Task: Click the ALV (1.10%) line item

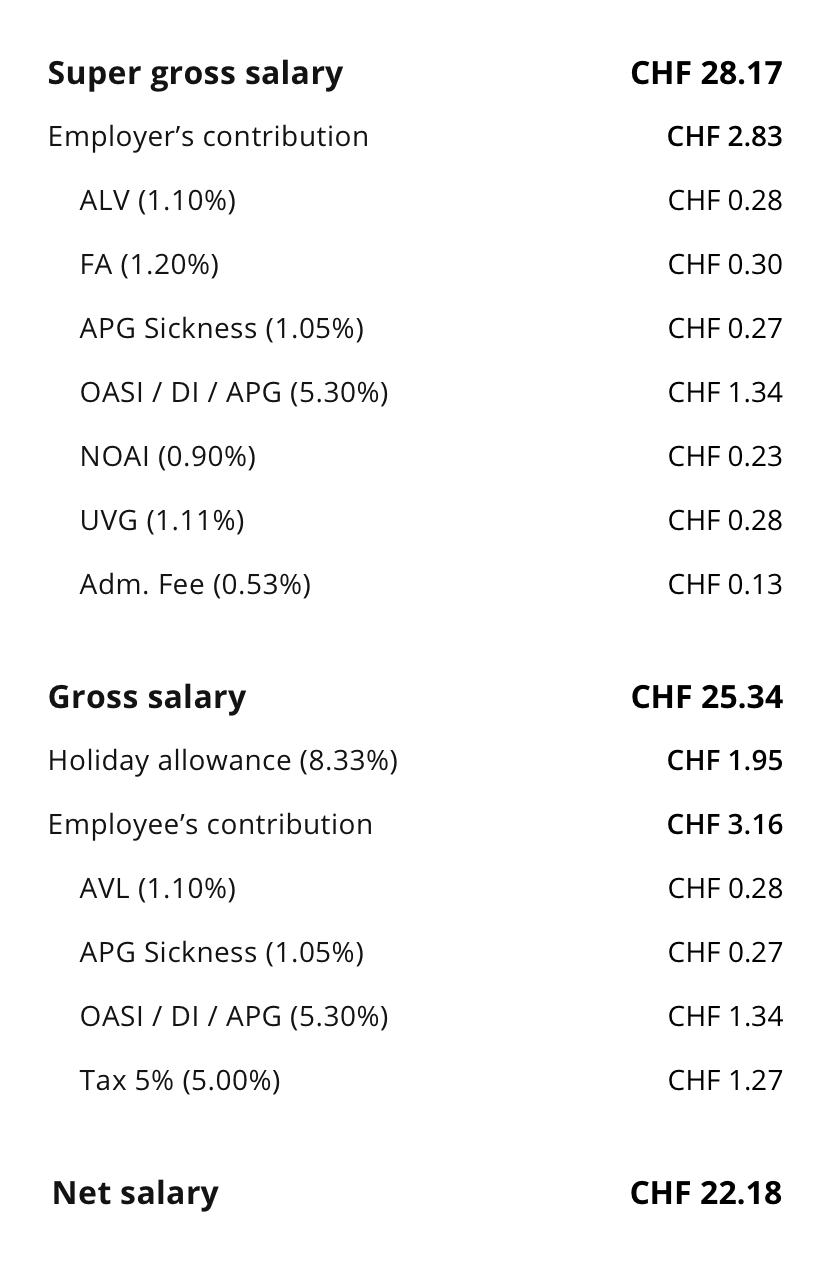Action: tap(158, 200)
